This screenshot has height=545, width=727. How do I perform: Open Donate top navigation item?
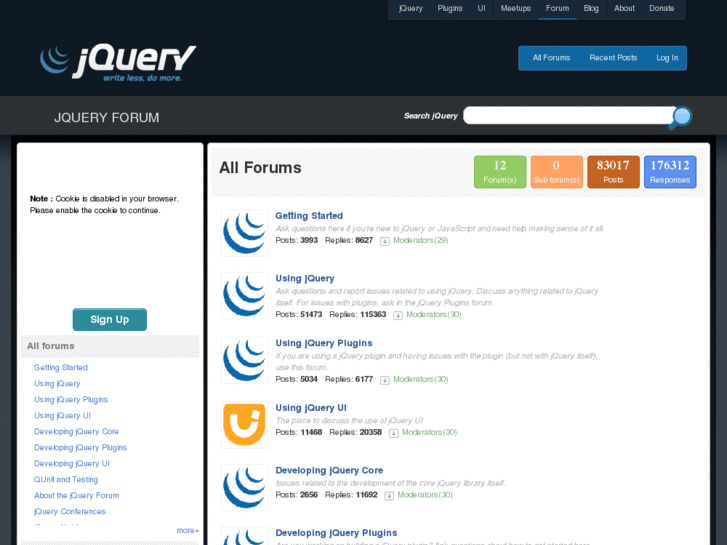pos(661,8)
